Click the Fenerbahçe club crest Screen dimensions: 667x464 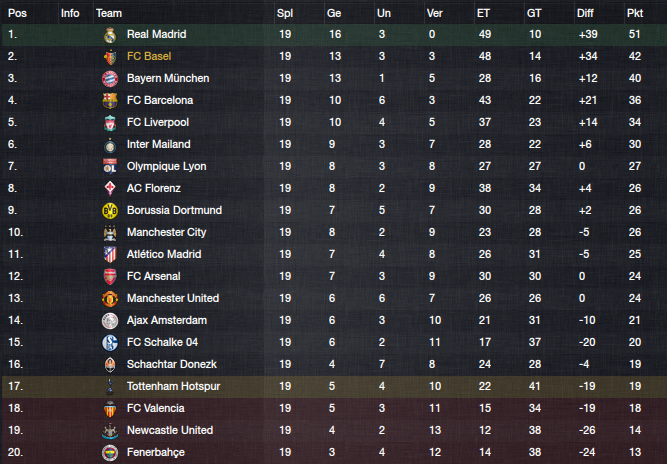110,453
